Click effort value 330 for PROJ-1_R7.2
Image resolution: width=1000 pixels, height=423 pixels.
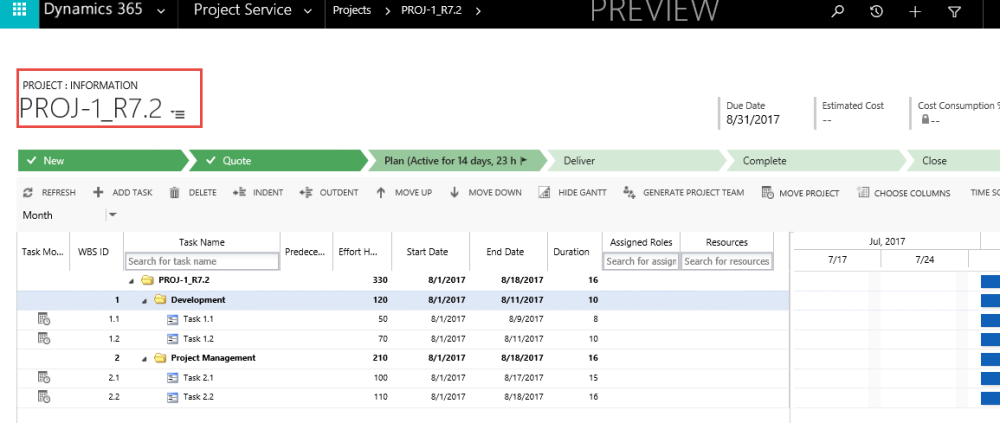tap(380, 280)
